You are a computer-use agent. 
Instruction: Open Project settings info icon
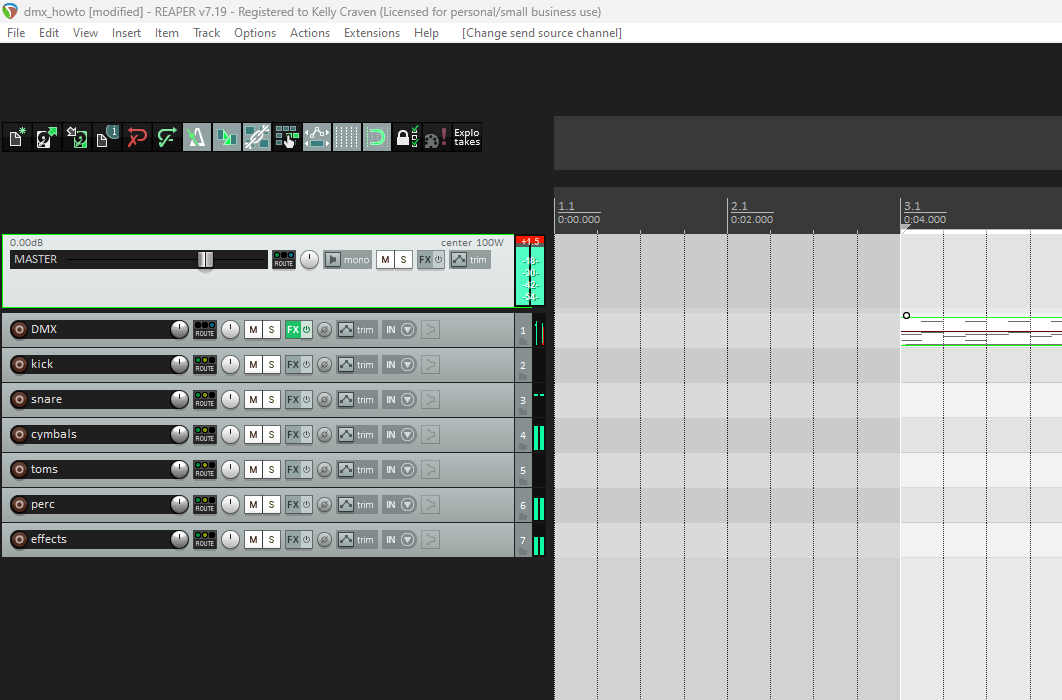pyautogui.click(x=106, y=137)
